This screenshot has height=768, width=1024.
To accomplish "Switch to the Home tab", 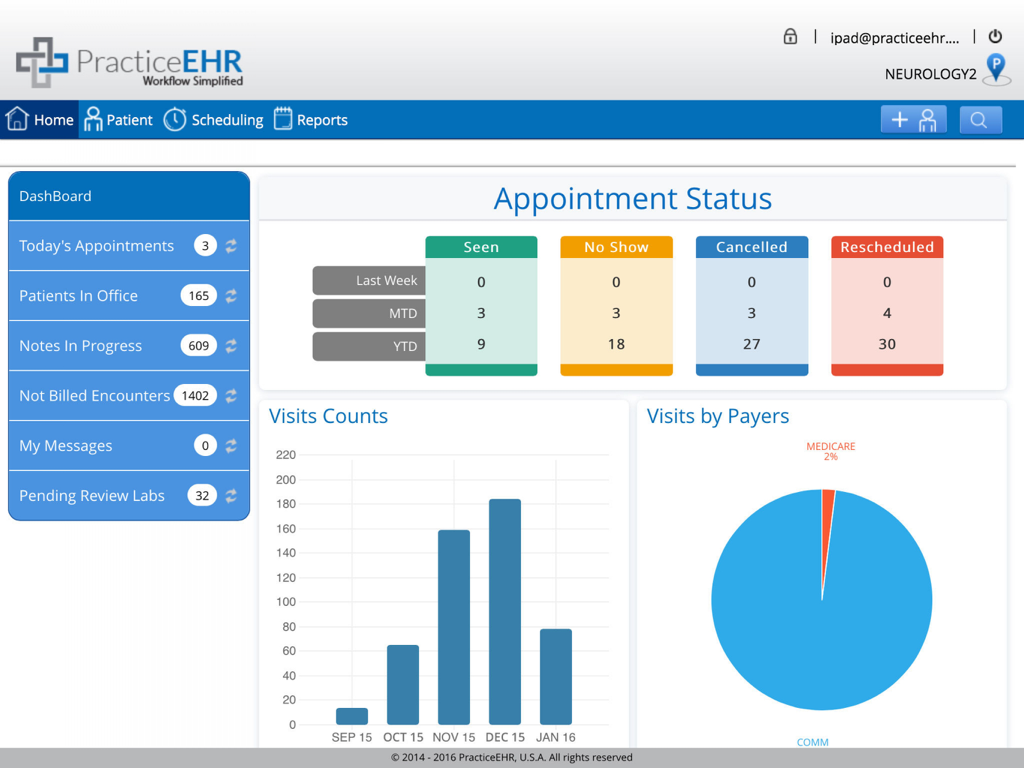I will [x=40, y=119].
